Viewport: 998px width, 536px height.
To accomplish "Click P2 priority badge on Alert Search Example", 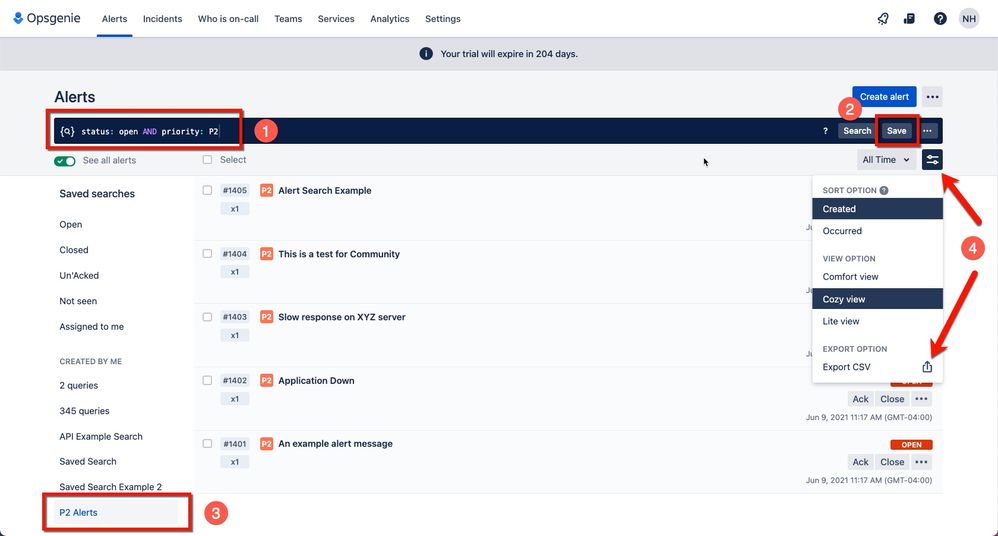I will (266, 190).
